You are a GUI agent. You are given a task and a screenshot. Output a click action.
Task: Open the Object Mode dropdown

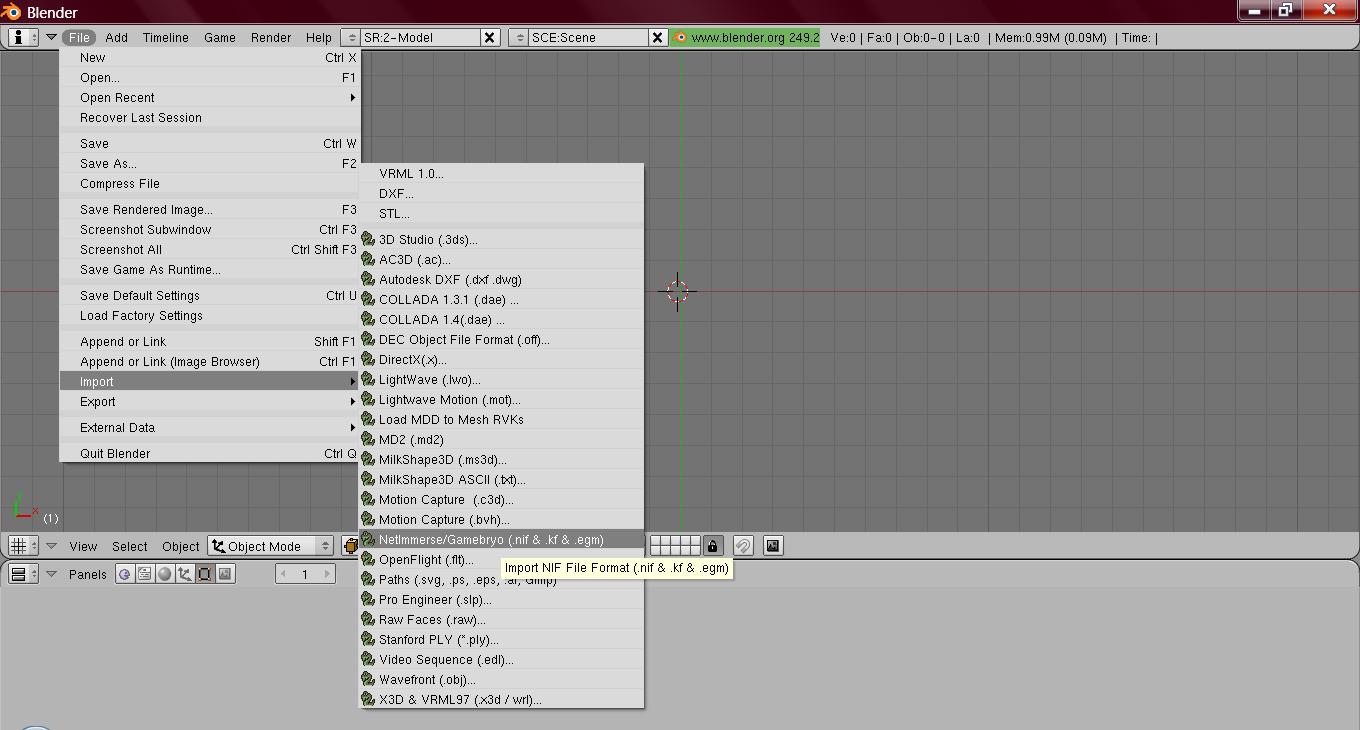click(x=271, y=546)
